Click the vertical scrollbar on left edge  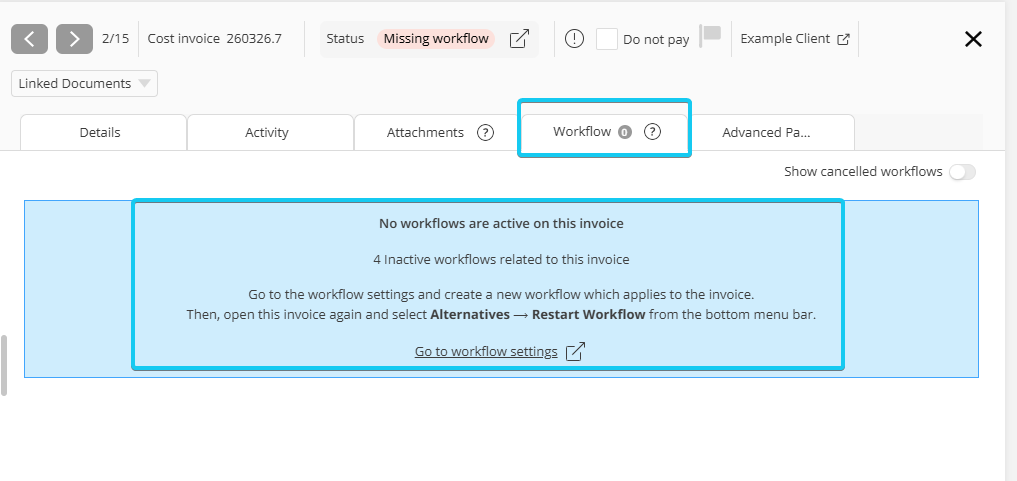(4, 366)
